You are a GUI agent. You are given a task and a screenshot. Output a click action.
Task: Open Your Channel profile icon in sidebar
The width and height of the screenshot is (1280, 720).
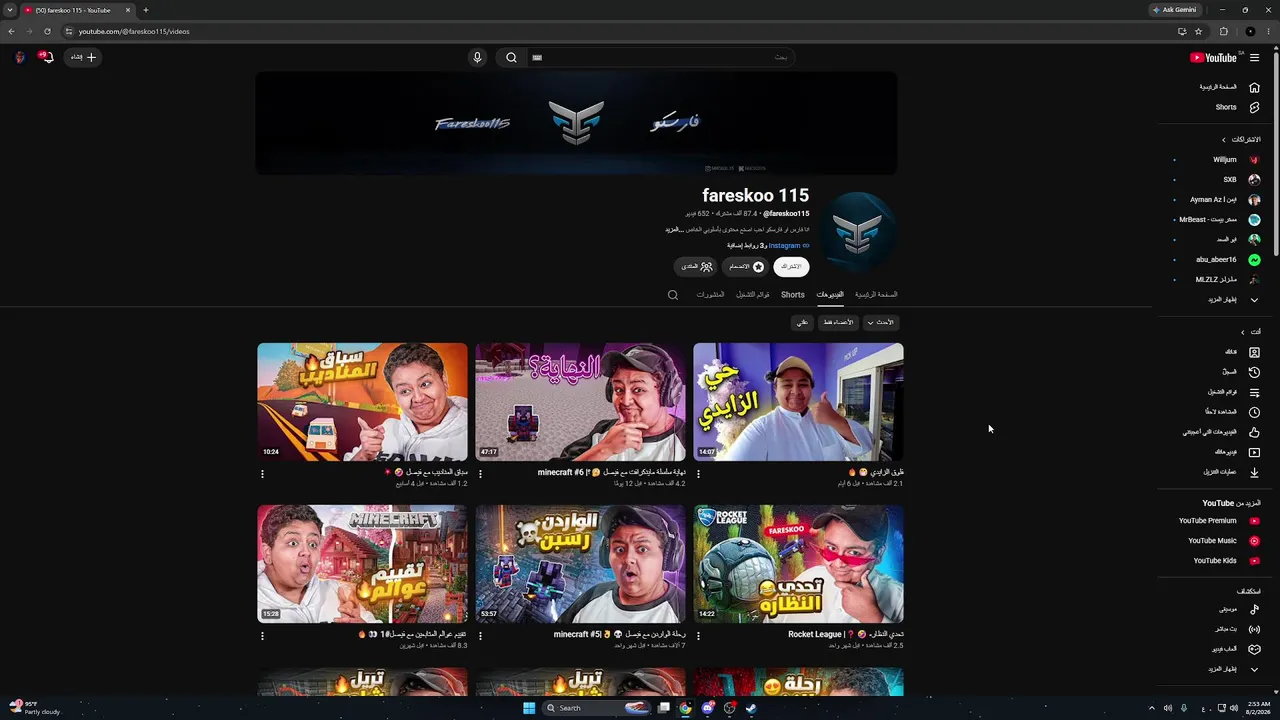pos(1254,352)
